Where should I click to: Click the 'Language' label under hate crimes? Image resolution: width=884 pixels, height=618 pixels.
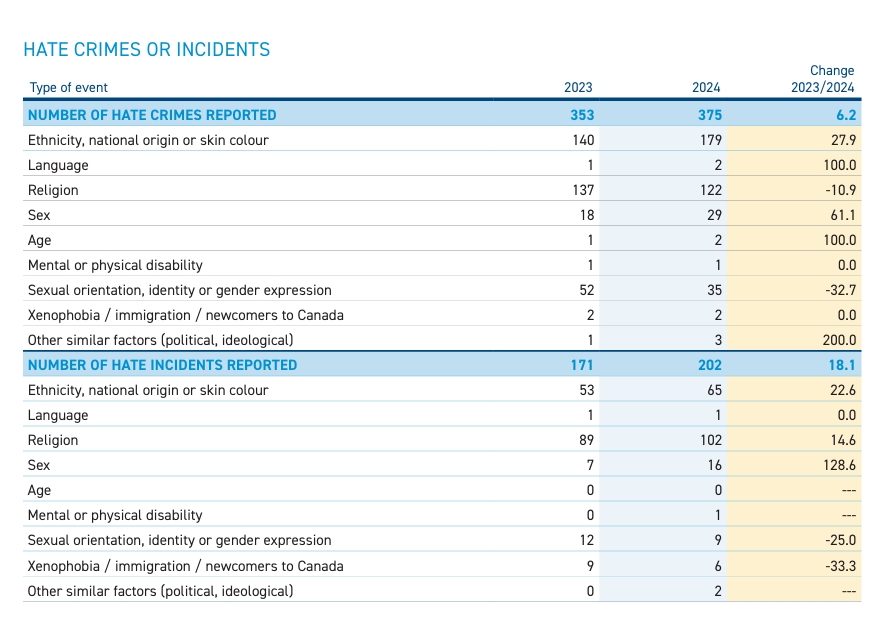pos(58,166)
